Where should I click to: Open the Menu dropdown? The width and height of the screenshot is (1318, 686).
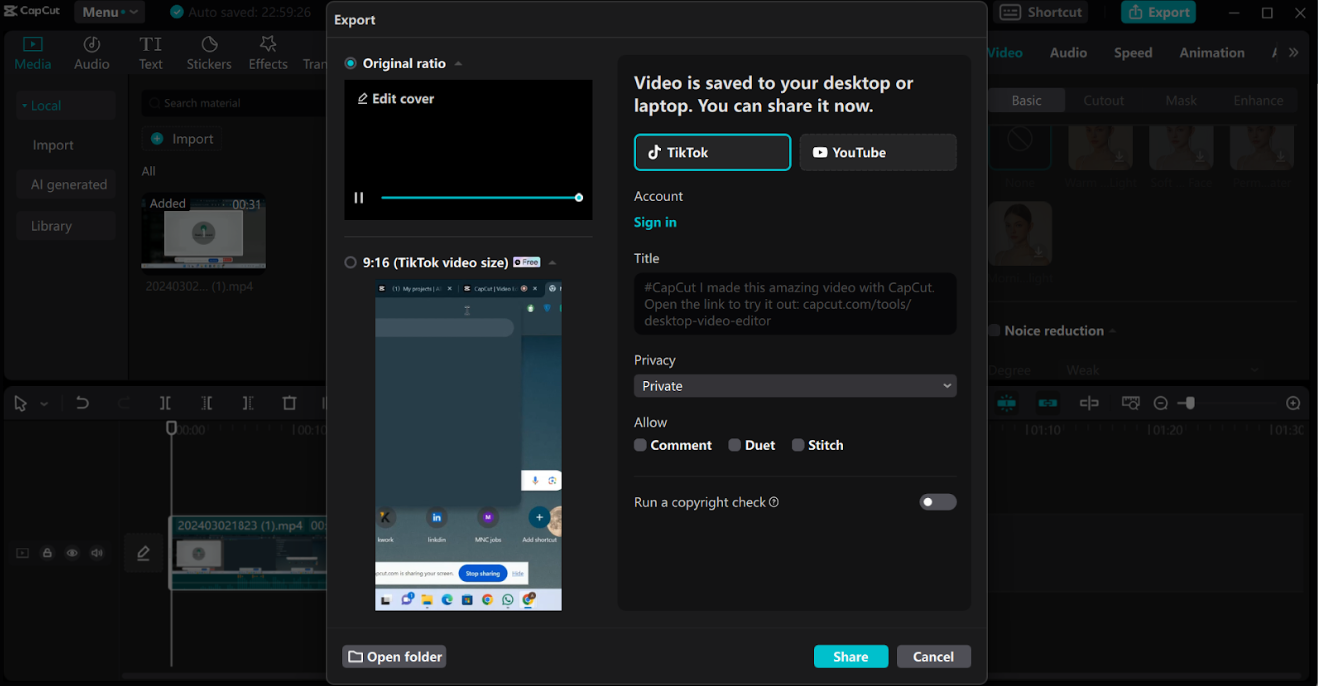109,12
